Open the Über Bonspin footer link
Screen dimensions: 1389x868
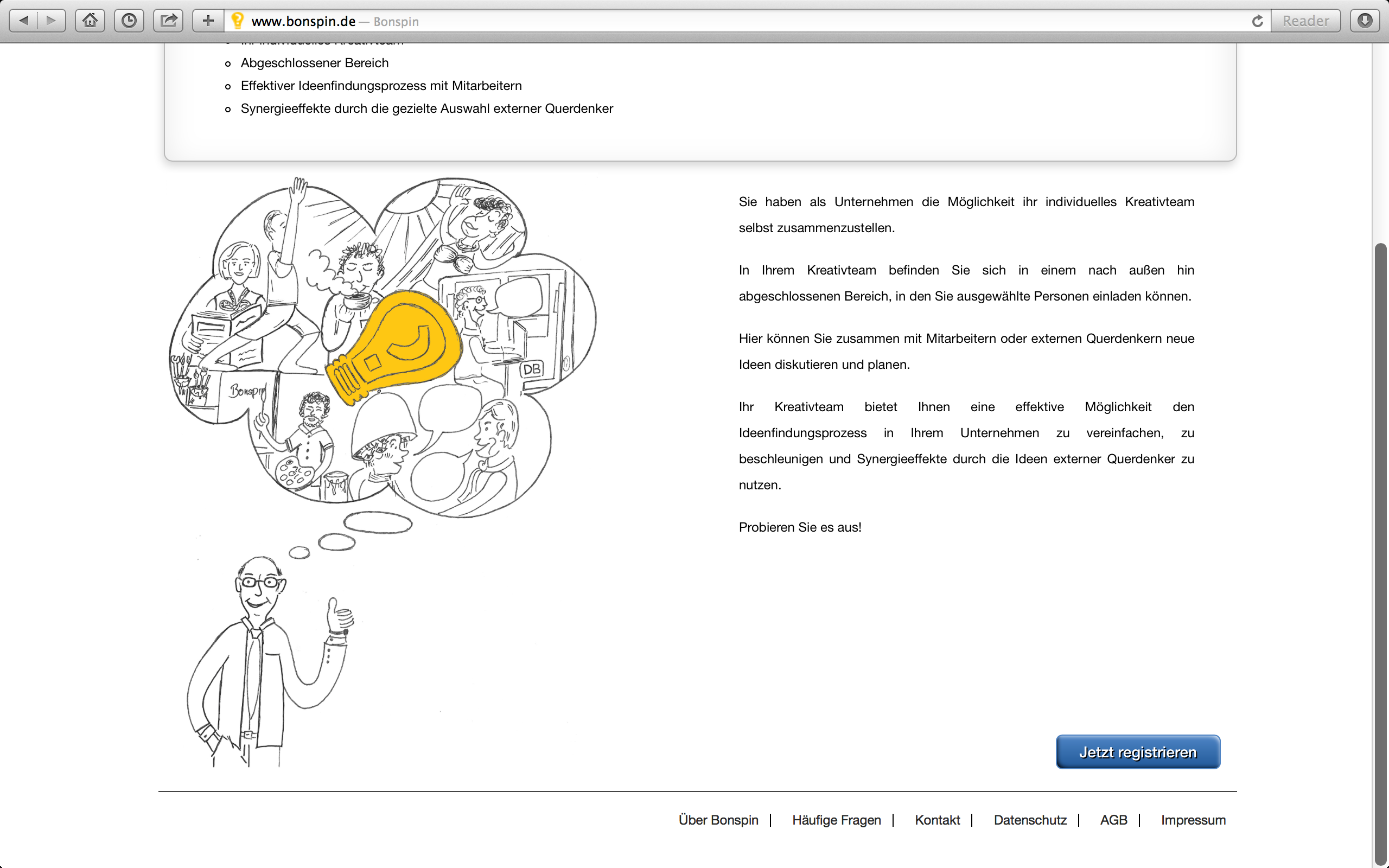pyautogui.click(x=718, y=820)
